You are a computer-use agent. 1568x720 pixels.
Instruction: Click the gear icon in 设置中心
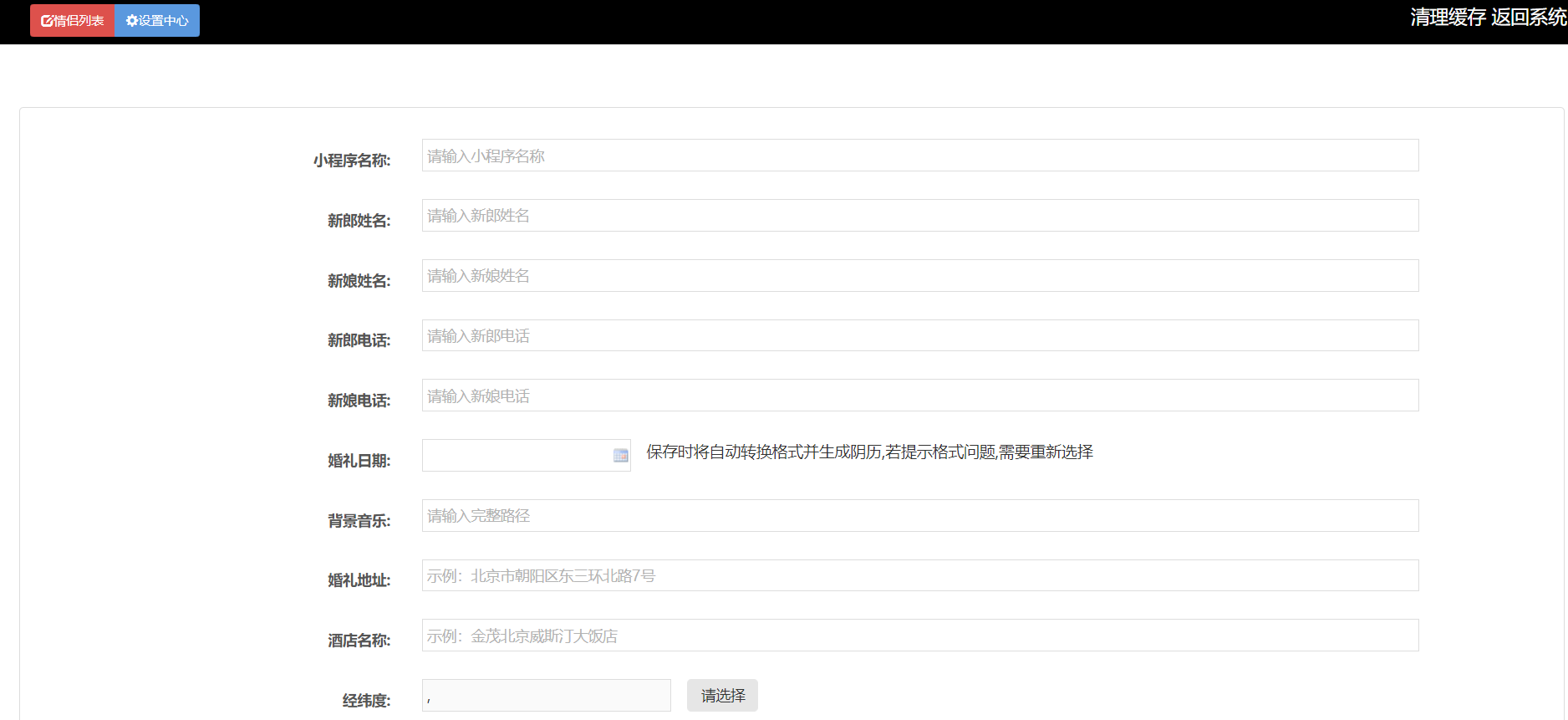pyautogui.click(x=131, y=20)
